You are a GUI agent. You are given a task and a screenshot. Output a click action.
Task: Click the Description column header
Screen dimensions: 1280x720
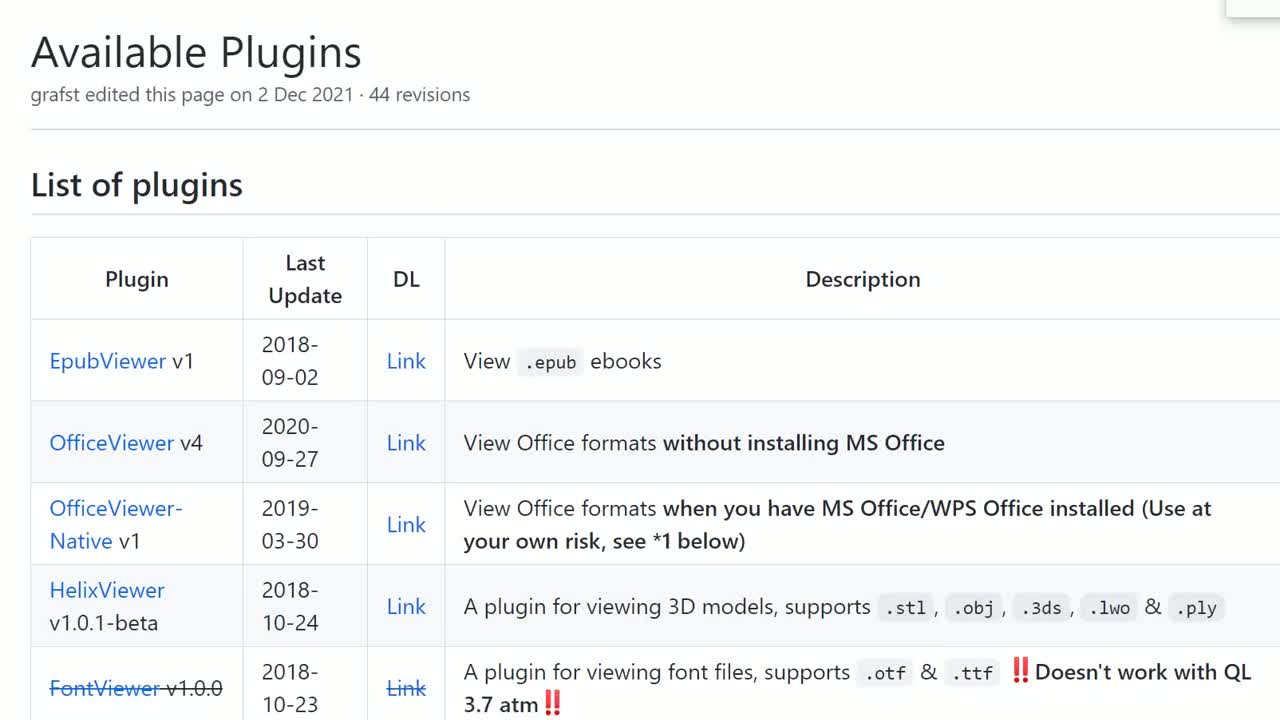point(862,279)
